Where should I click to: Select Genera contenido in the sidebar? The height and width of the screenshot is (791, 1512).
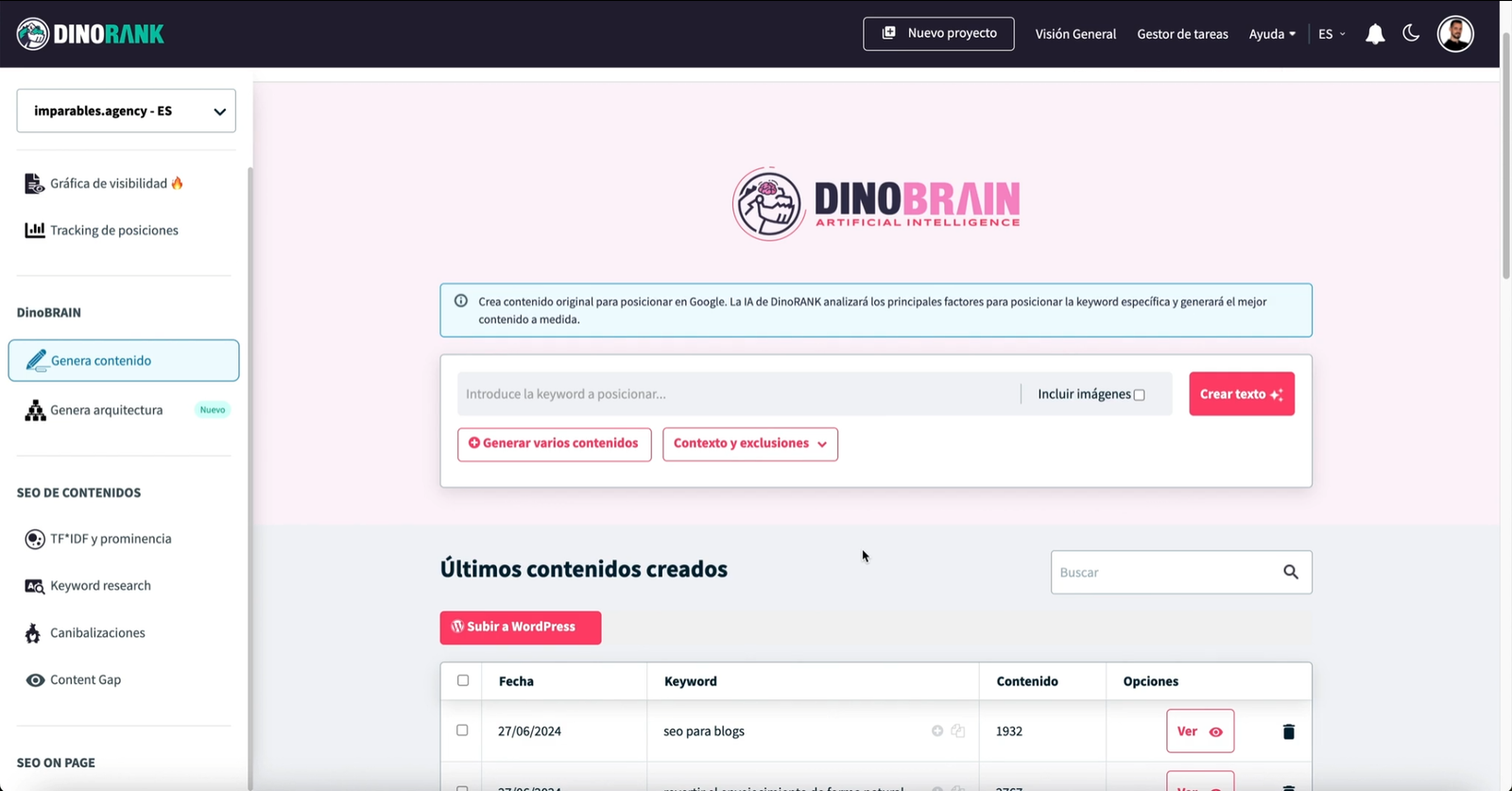[124, 360]
